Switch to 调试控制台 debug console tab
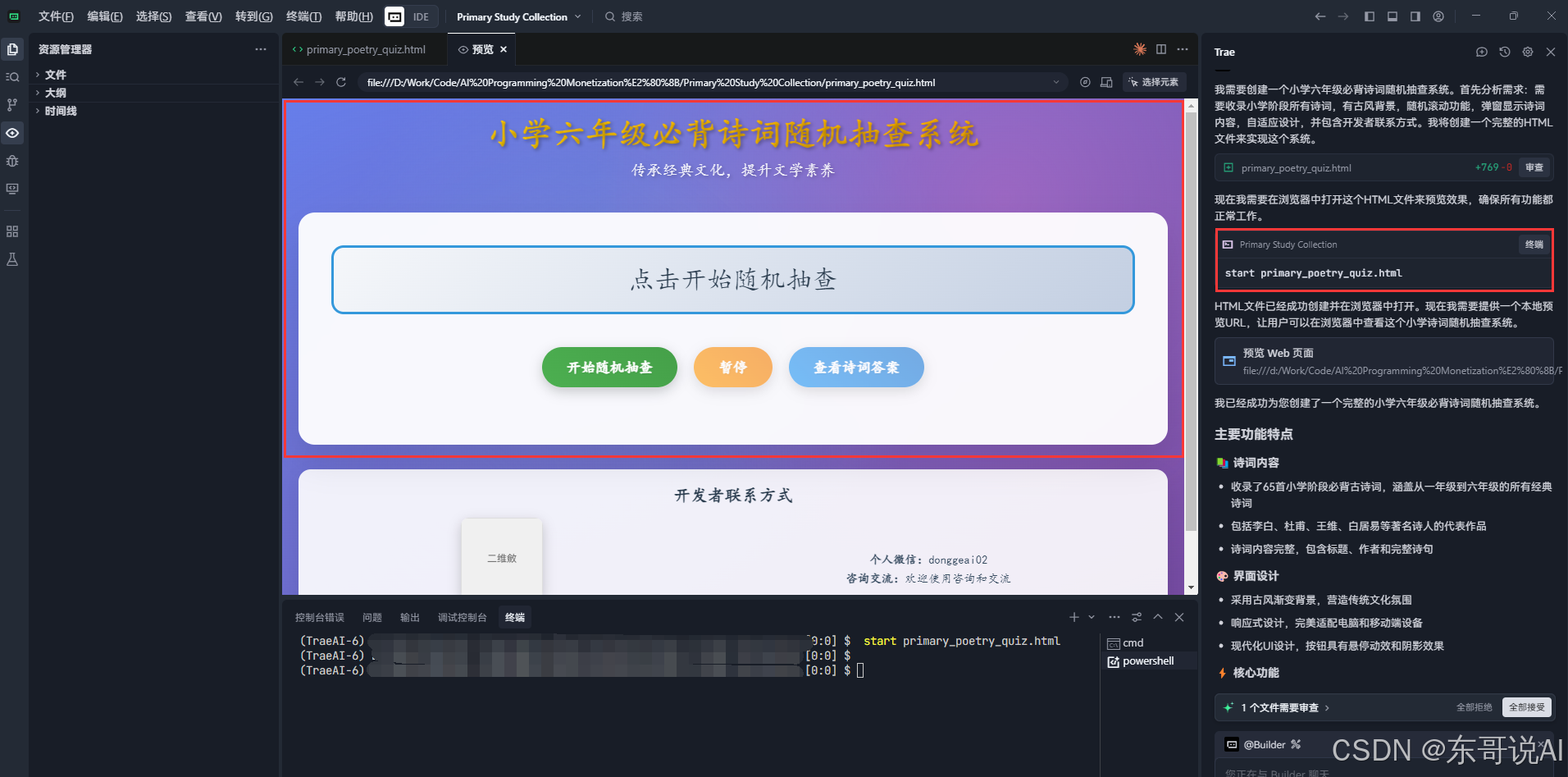The image size is (1568, 777). (463, 617)
